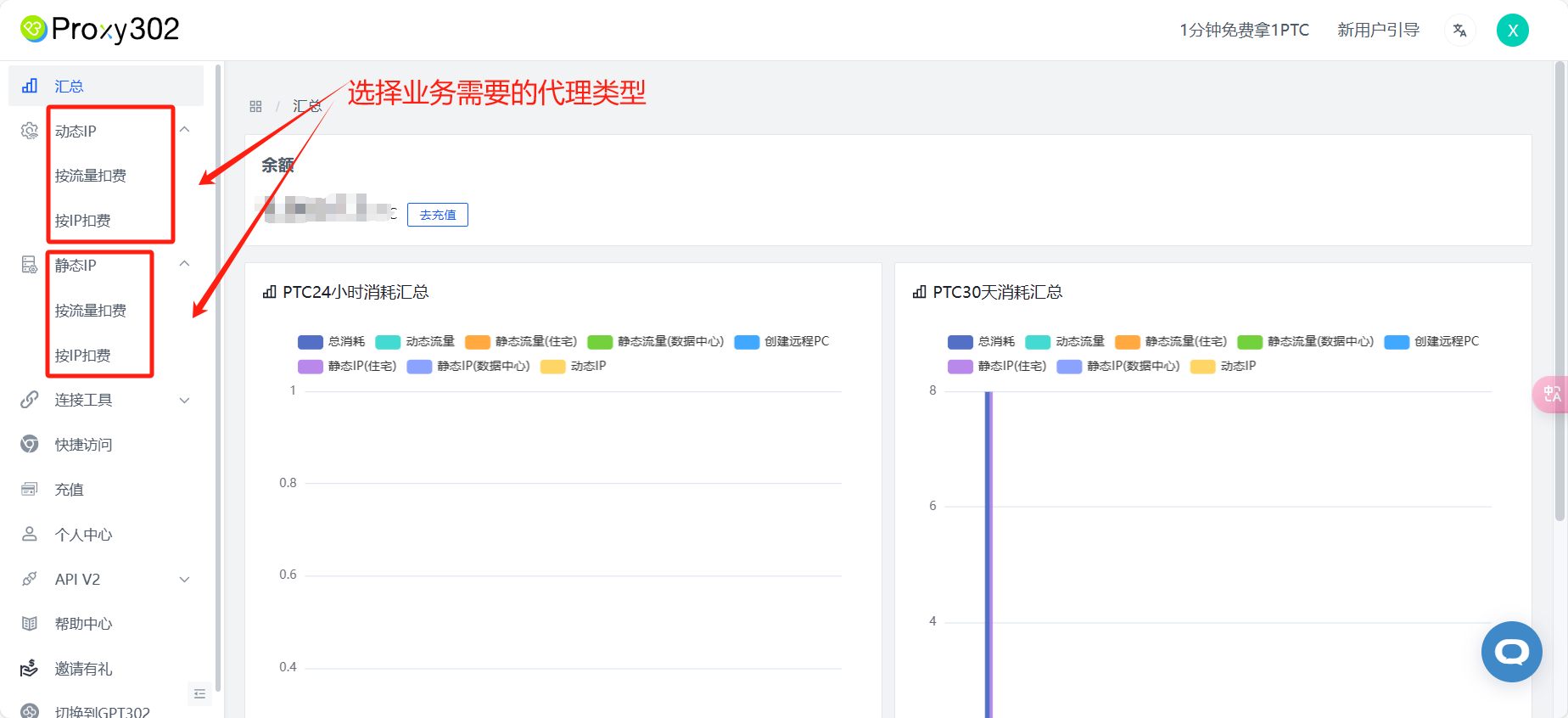Screen dimensions: 1568x718
Task: Click the 静态IP server icon
Action: tap(30, 265)
